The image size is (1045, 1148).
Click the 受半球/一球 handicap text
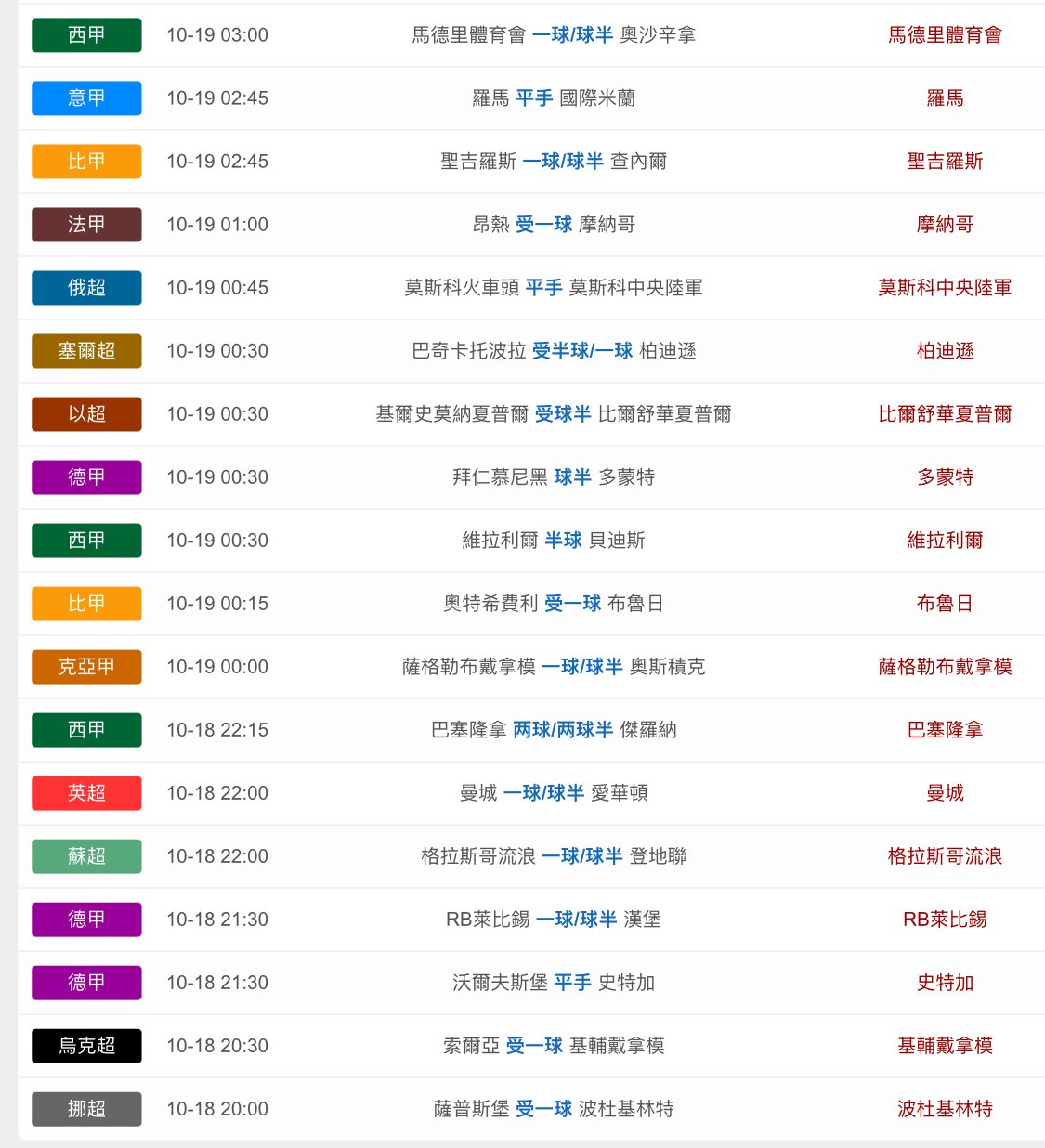tap(582, 351)
